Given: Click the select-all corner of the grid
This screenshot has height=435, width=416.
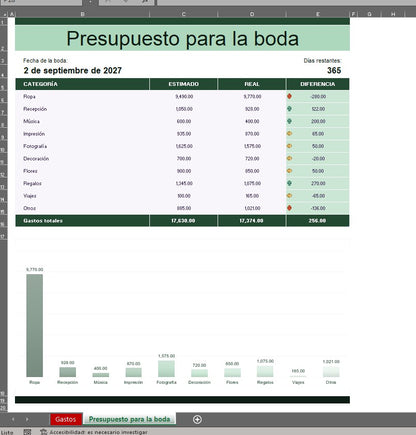Looking at the screenshot, I should pyautogui.click(x=4, y=14).
